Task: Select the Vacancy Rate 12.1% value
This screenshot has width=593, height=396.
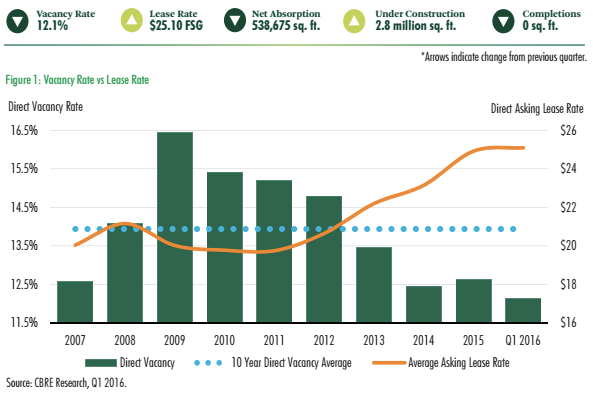Action: (53, 26)
